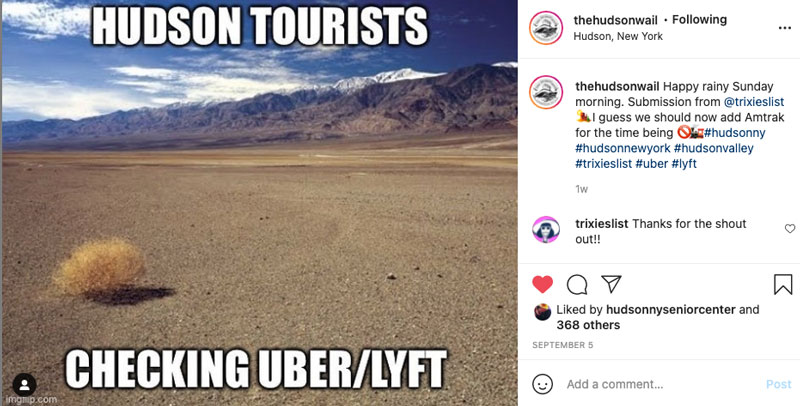
Task: Open hudsonnyseniorcenter liker avatar
Action: point(542,312)
